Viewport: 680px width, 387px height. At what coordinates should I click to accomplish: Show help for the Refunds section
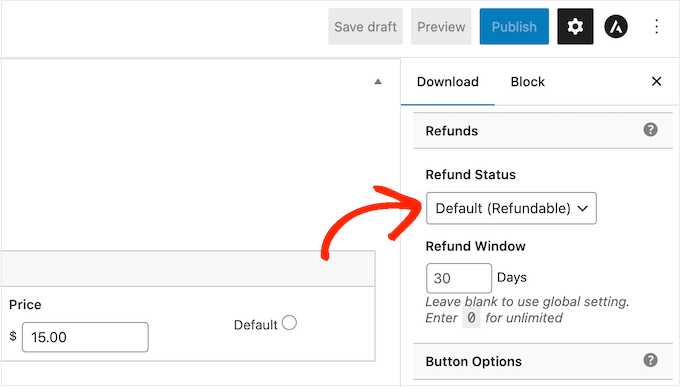pyautogui.click(x=650, y=130)
